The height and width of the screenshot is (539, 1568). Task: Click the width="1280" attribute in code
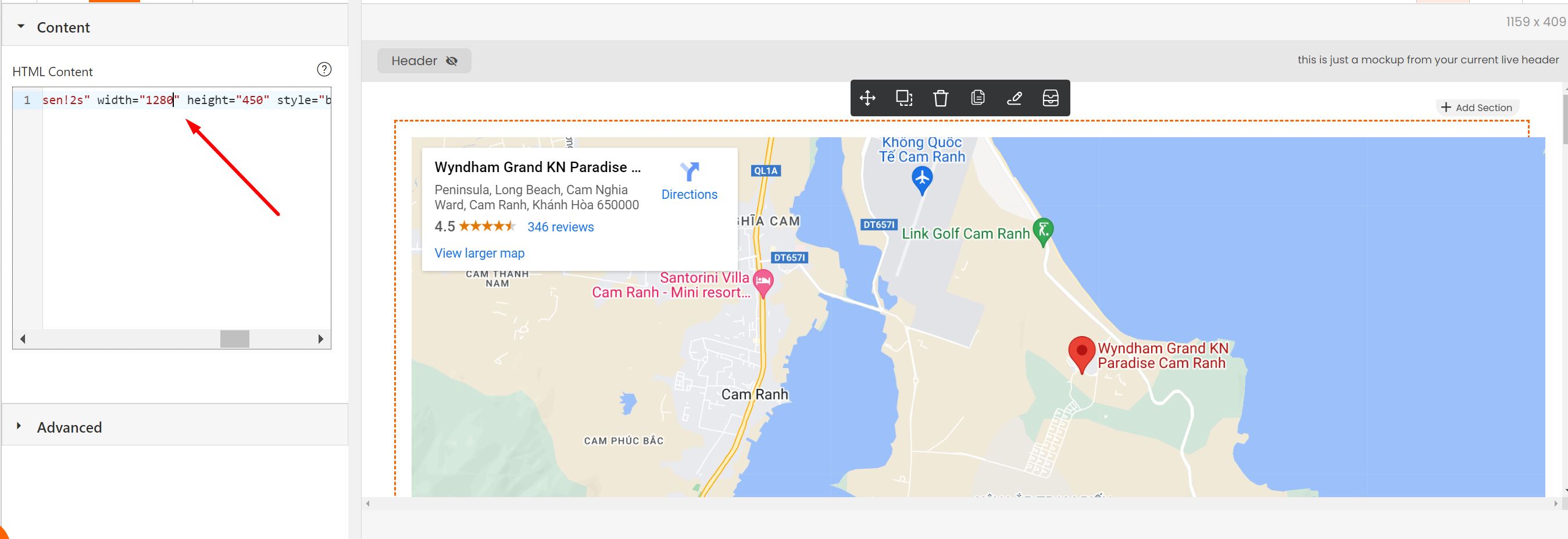click(x=138, y=100)
